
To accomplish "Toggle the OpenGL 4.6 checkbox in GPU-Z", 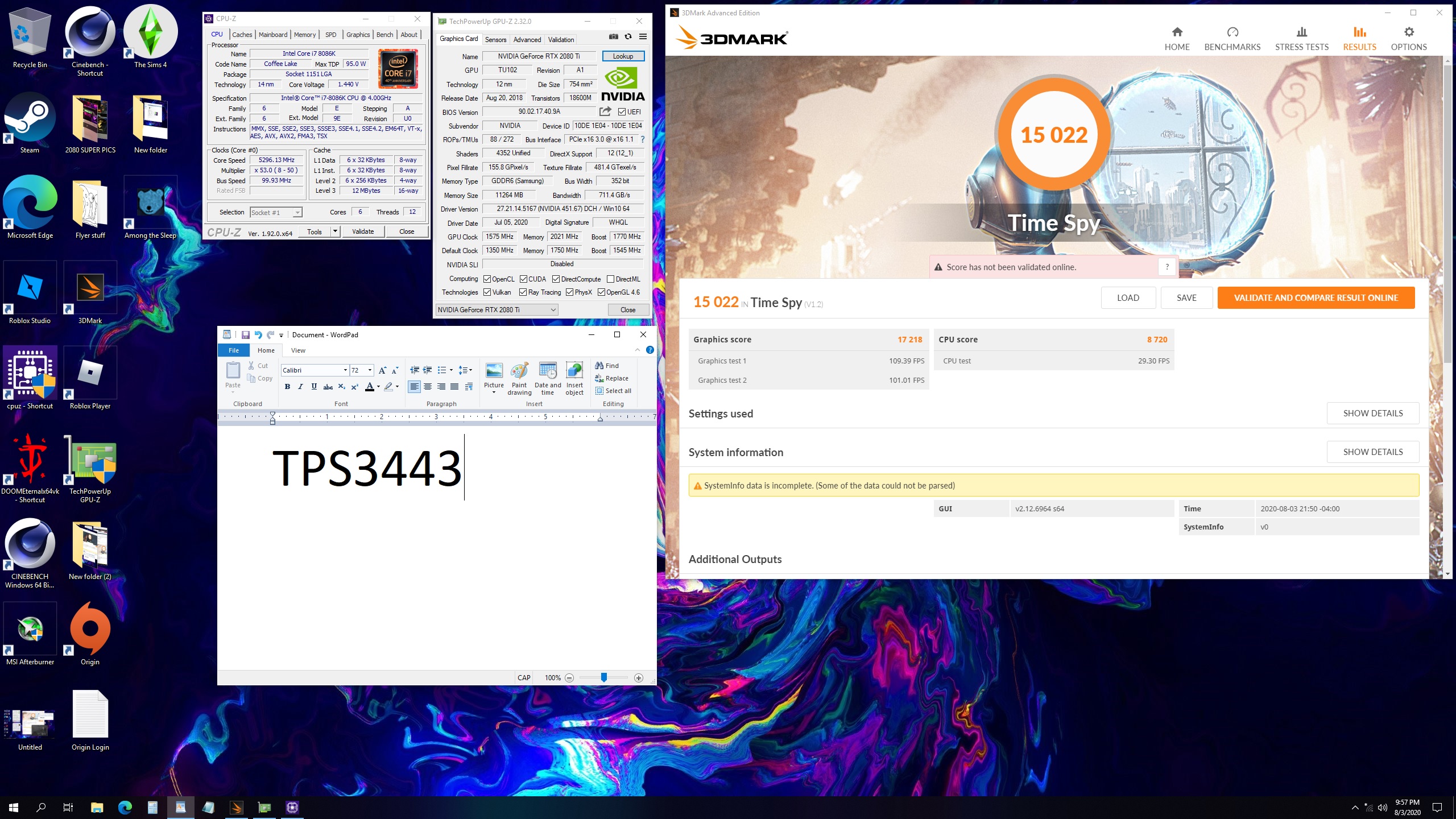I will click(x=601, y=292).
